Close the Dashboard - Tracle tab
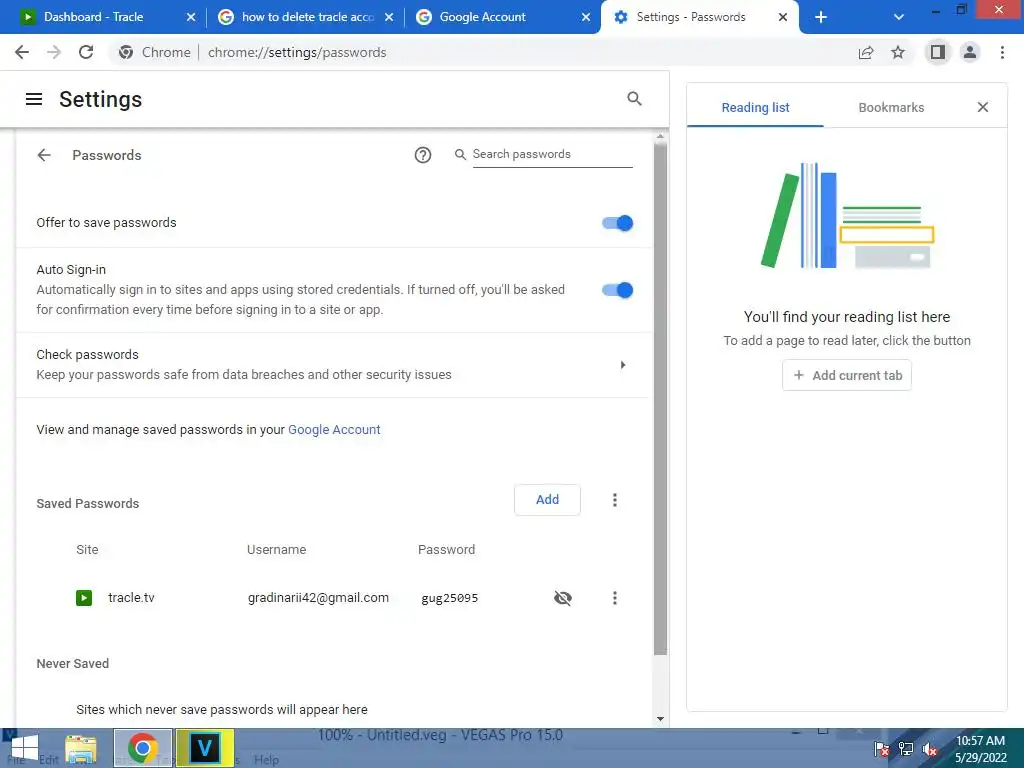1024x768 pixels. [191, 17]
